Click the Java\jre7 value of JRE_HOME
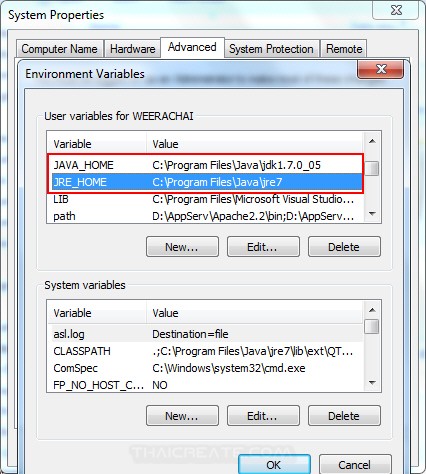The width and height of the screenshot is (426, 474). point(217,182)
